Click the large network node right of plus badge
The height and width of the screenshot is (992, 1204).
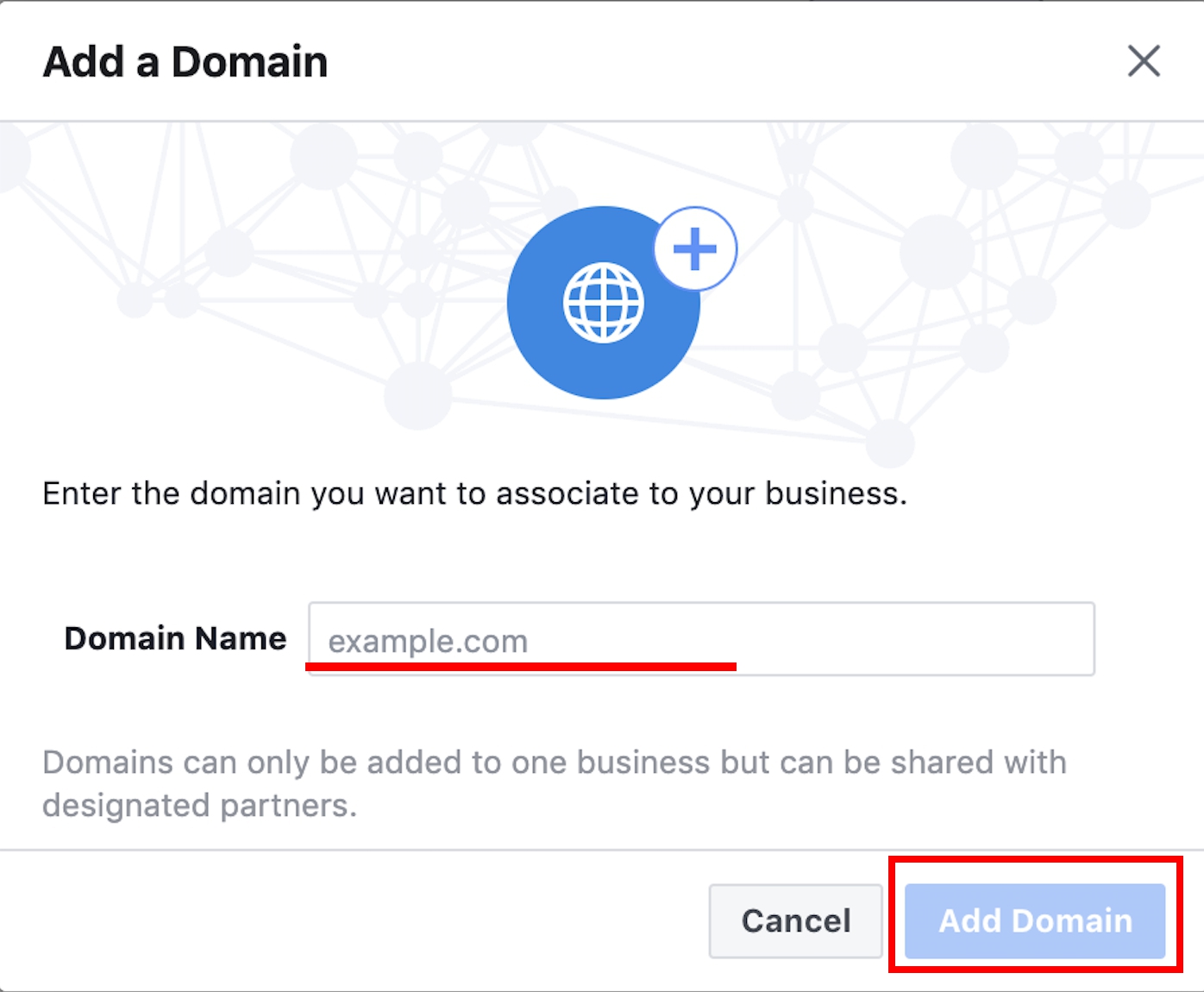coord(937,252)
